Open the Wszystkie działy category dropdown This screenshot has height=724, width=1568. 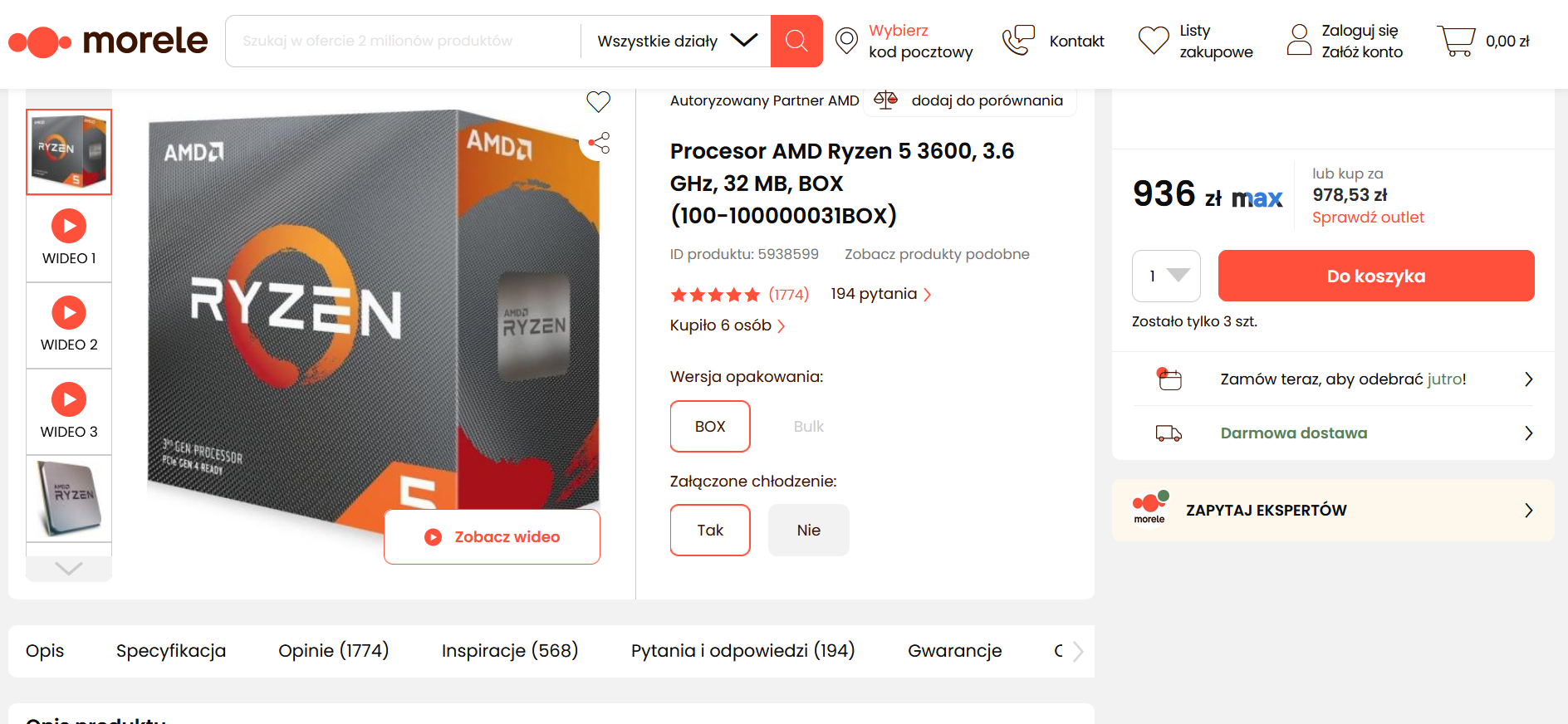point(676,41)
